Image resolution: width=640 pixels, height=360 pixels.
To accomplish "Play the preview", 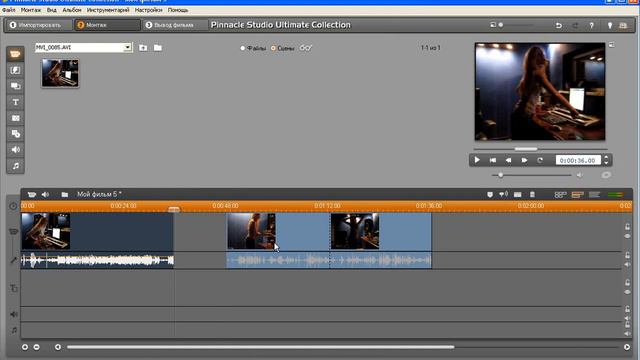I will tap(477, 160).
